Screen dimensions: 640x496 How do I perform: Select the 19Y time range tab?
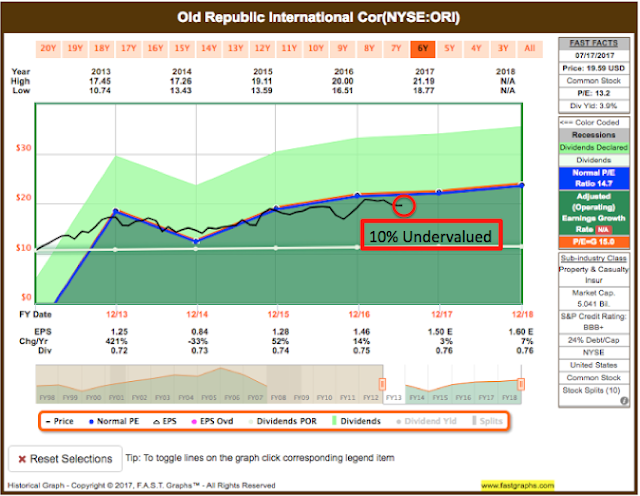[75, 49]
